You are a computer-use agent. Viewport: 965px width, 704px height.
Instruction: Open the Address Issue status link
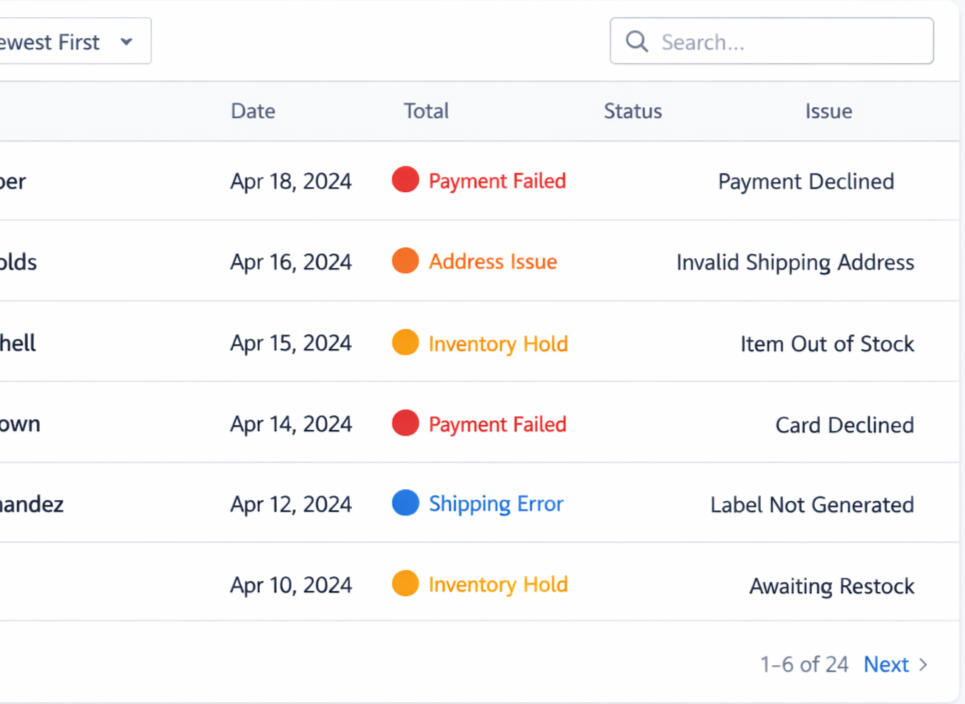(493, 262)
